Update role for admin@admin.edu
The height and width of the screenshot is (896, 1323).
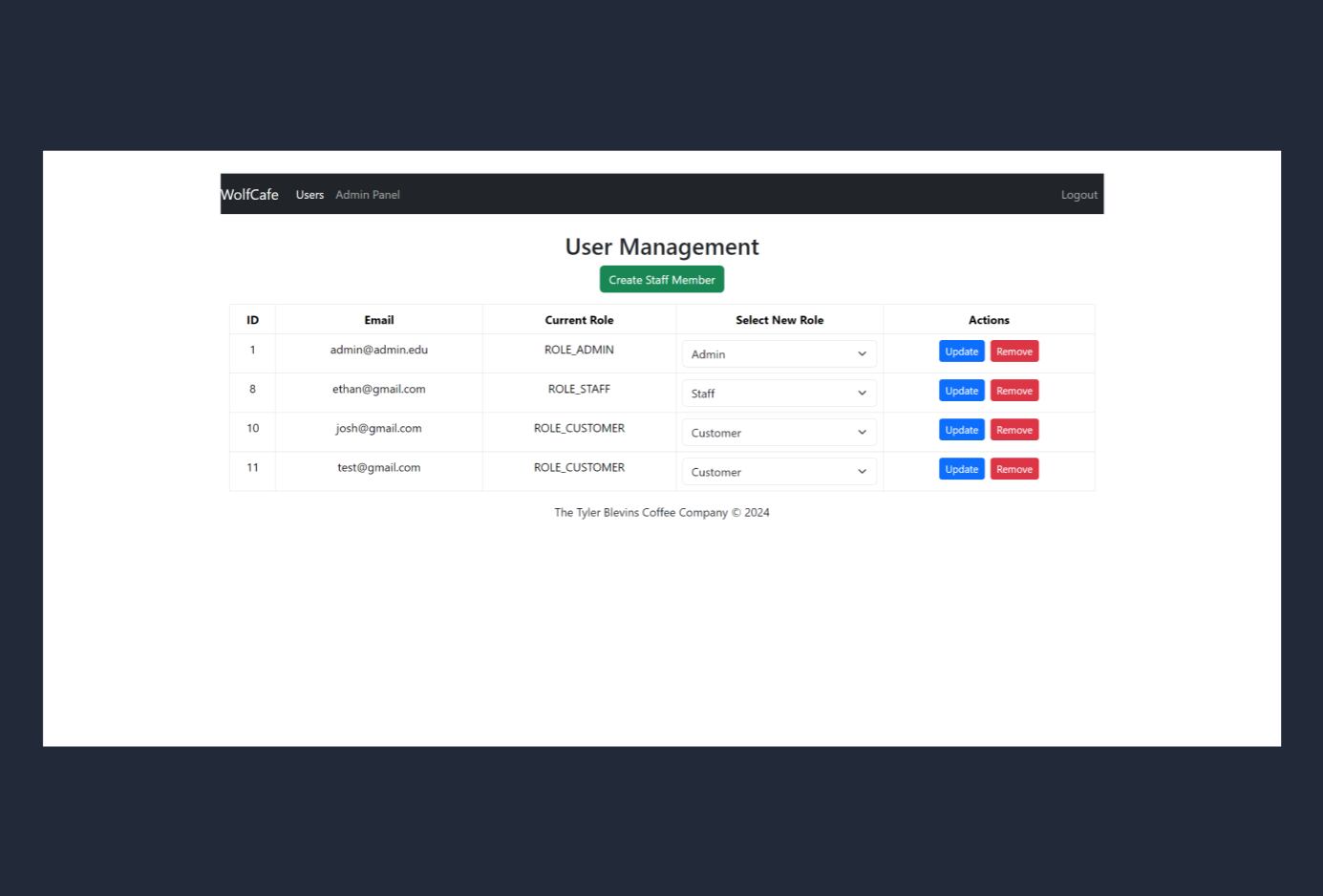(x=961, y=352)
